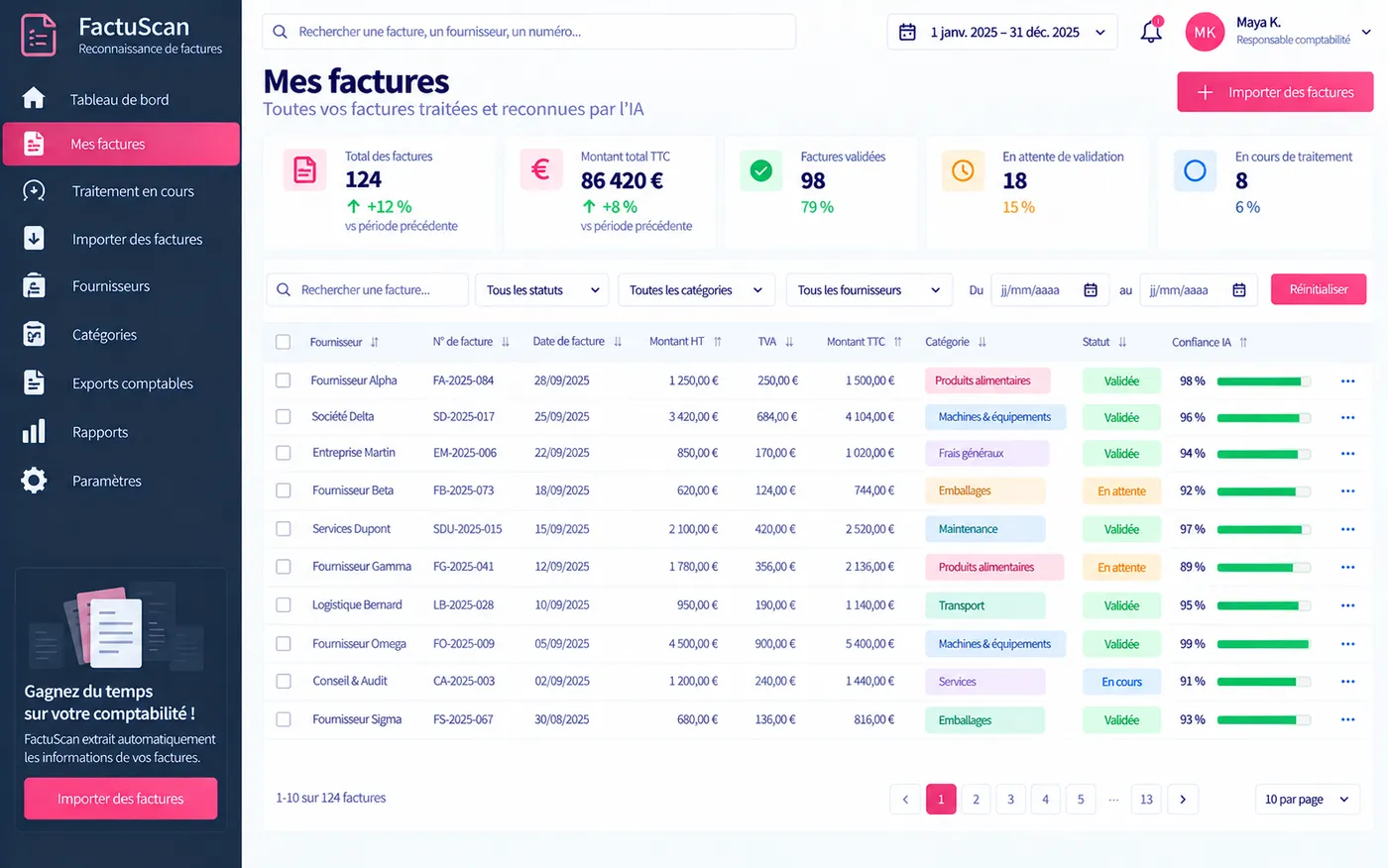Open the three-dot menu for Société Delta
This screenshot has height=868, width=1388.
tap(1347, 418)
